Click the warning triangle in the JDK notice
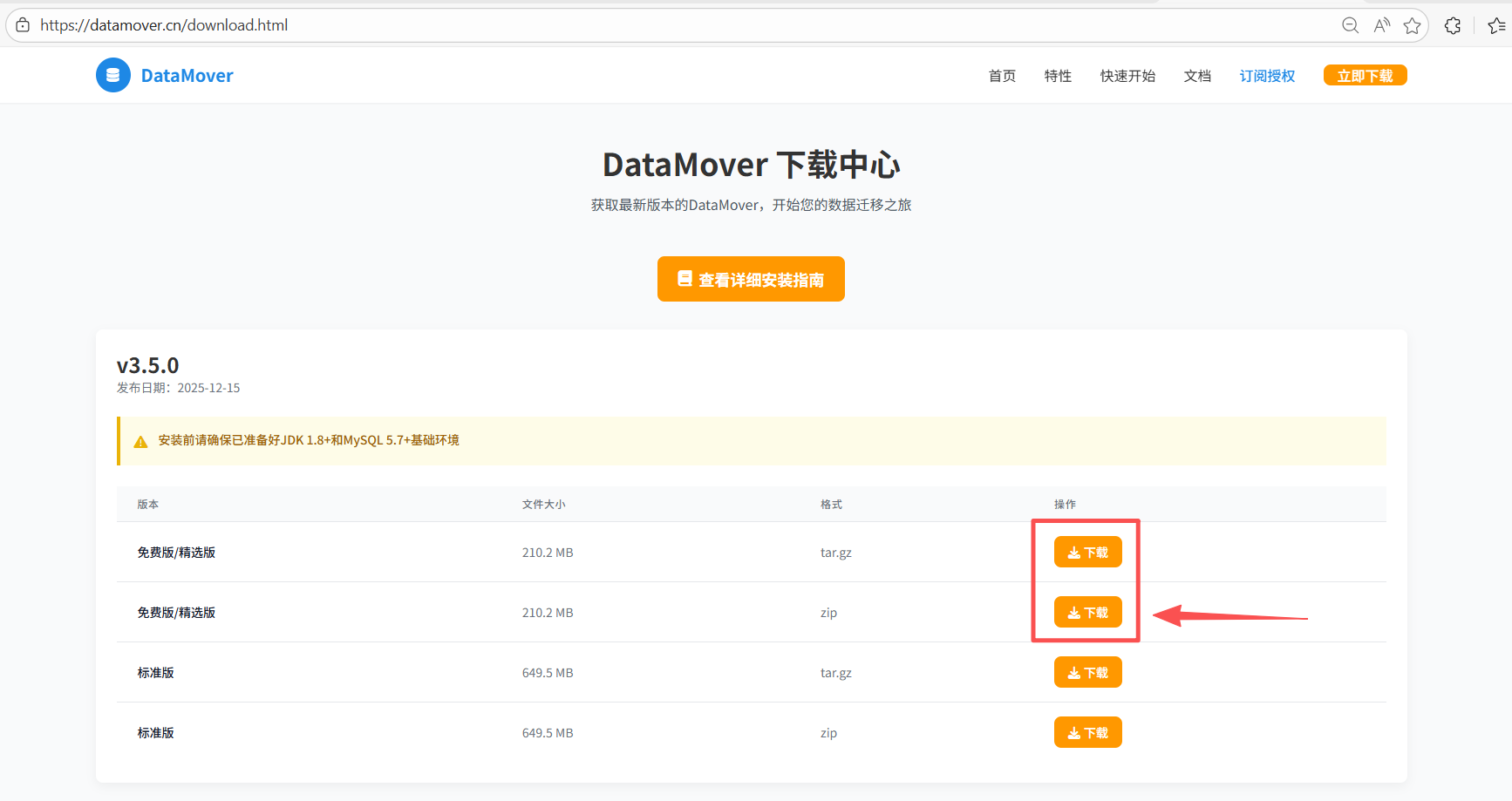Image resolution: width=1512 pixels, height=801 pixels. pos(140,440)
